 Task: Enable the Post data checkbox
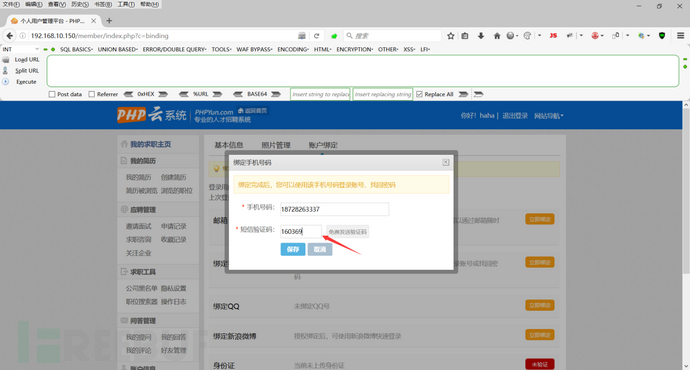[52, 94]
